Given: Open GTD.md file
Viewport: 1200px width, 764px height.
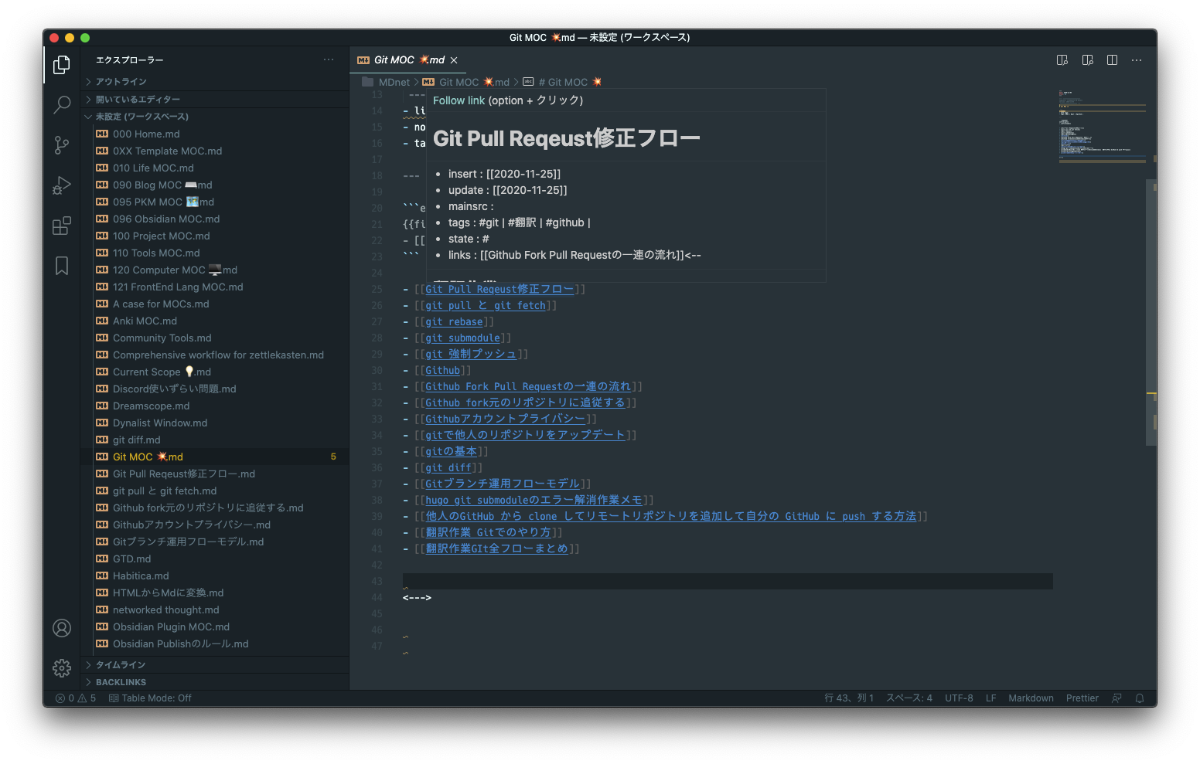Looking at the screenshot, I should [x=215, y=559].
